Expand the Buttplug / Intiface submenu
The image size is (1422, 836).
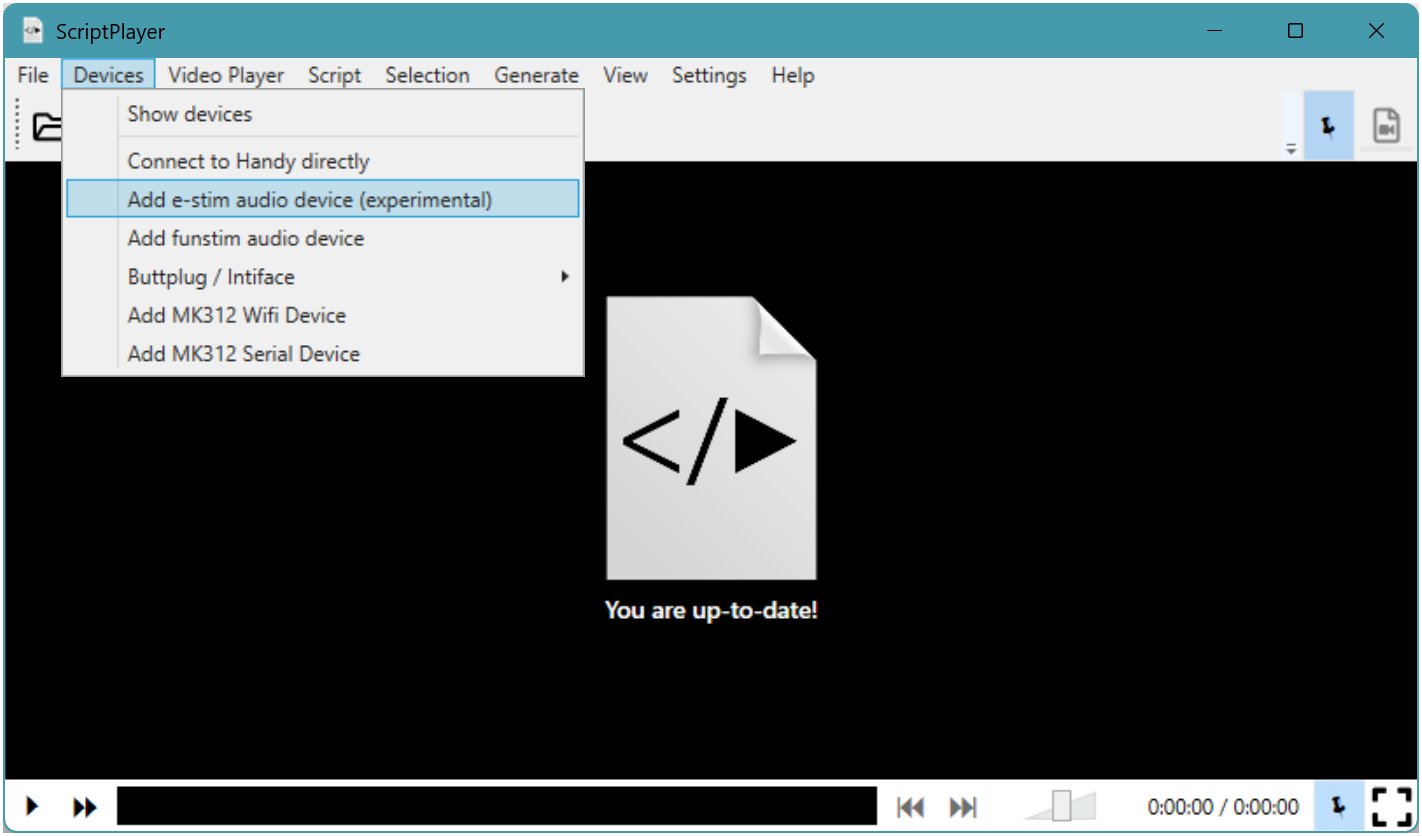pyautogui.click(x=322, y=276)
